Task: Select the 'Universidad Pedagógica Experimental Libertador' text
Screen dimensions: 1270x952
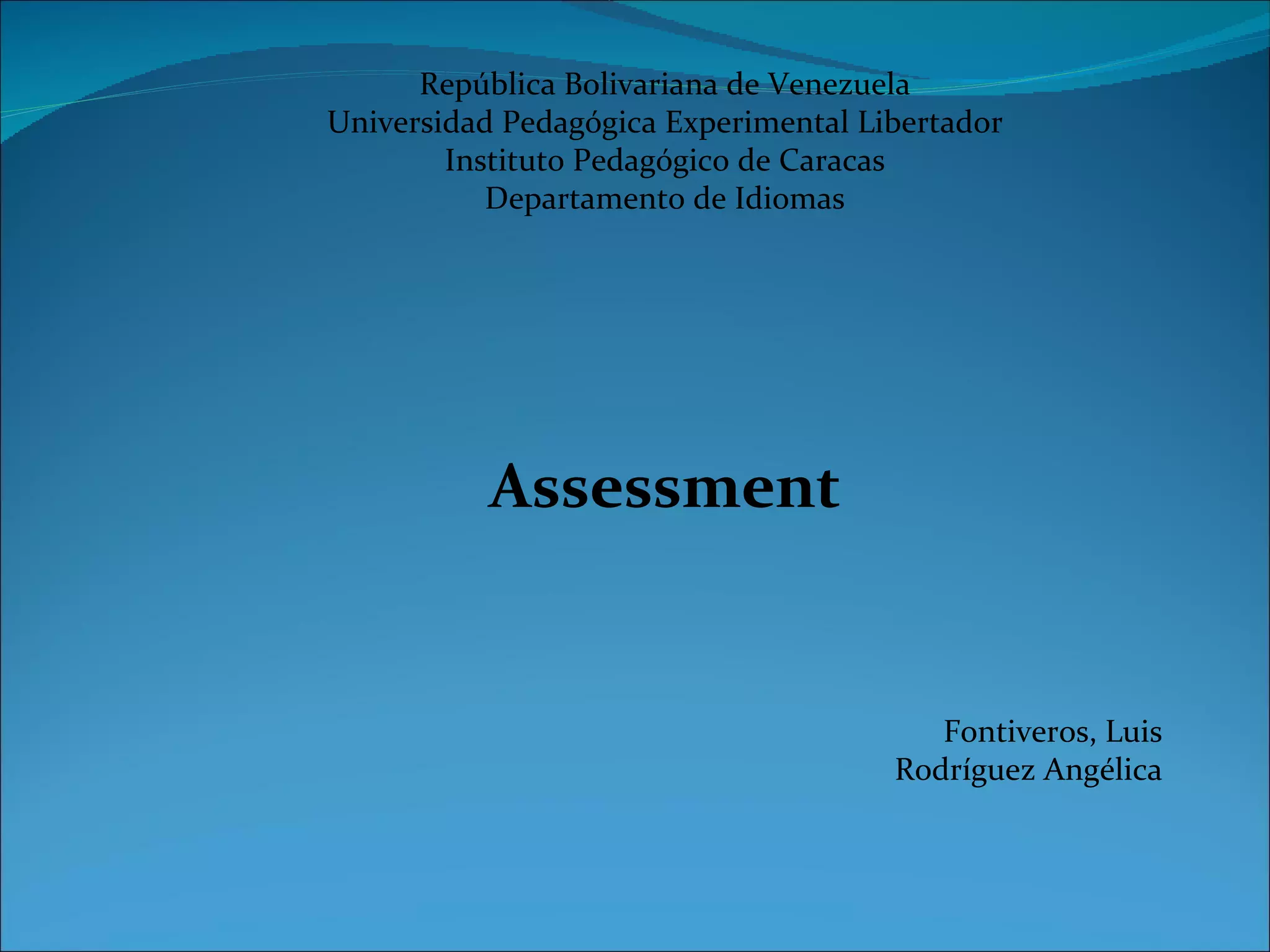Action: (x=665, y=123)
